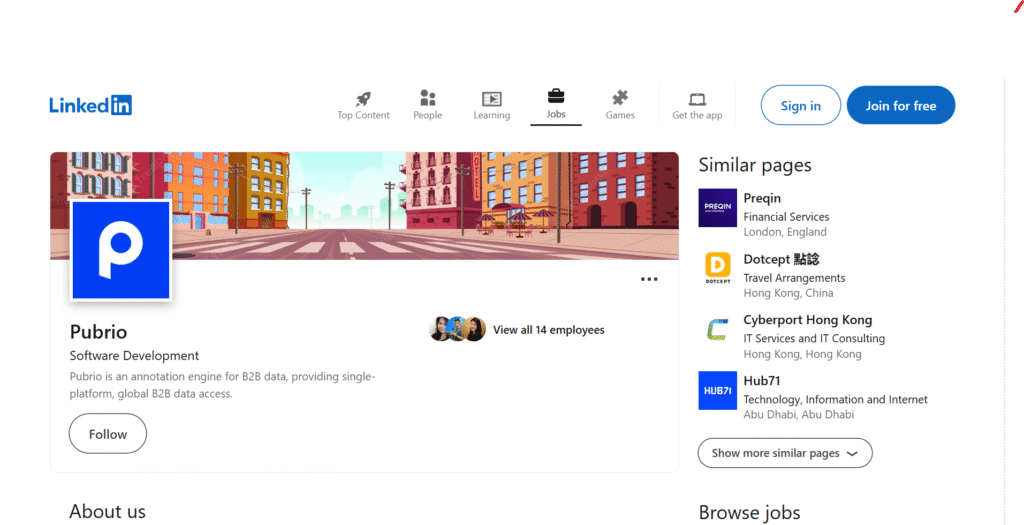Open the Dotcept 點諗 page link
This screenshot has height=525, width=1024.
[781, 259]
